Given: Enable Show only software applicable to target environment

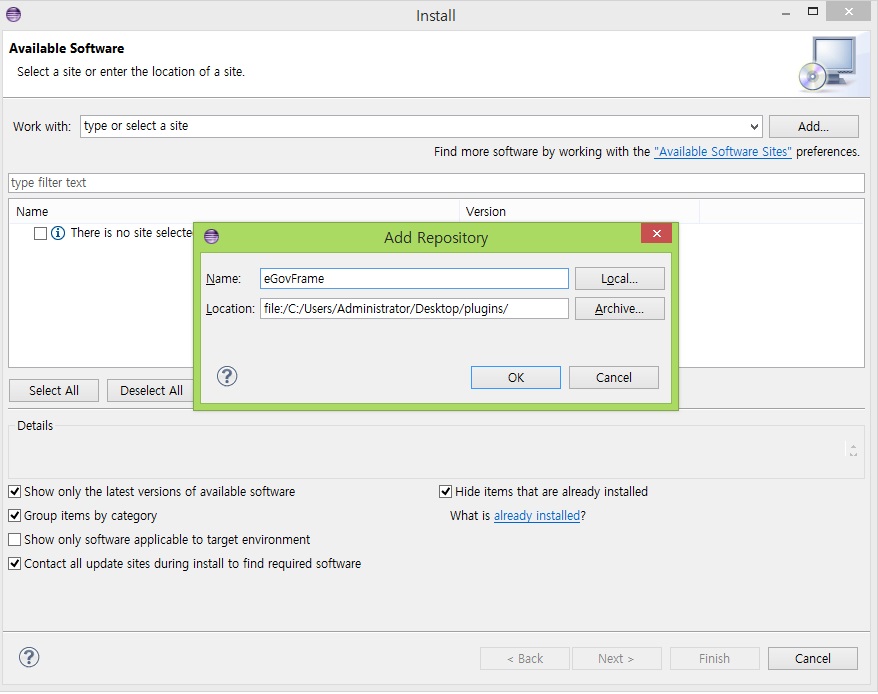Looking at the screenshot, I should [x=15, y=540].
